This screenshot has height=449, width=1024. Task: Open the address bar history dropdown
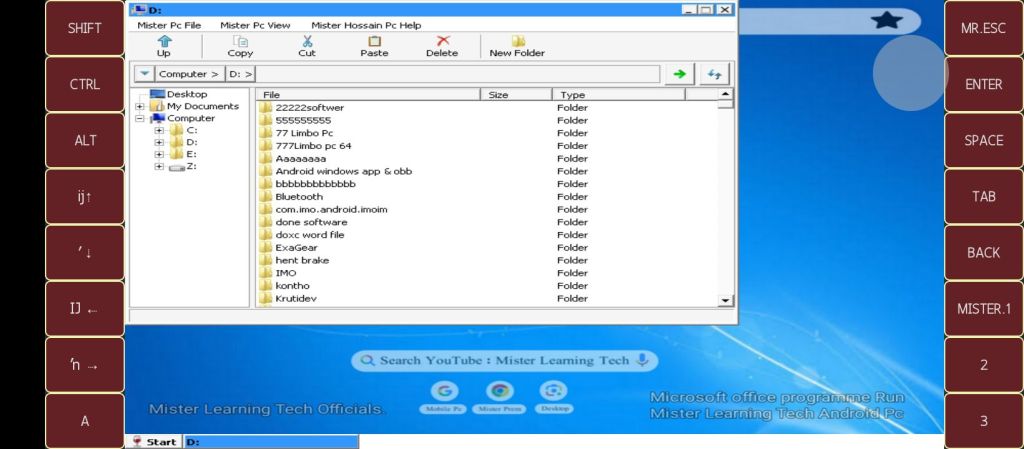144,74
